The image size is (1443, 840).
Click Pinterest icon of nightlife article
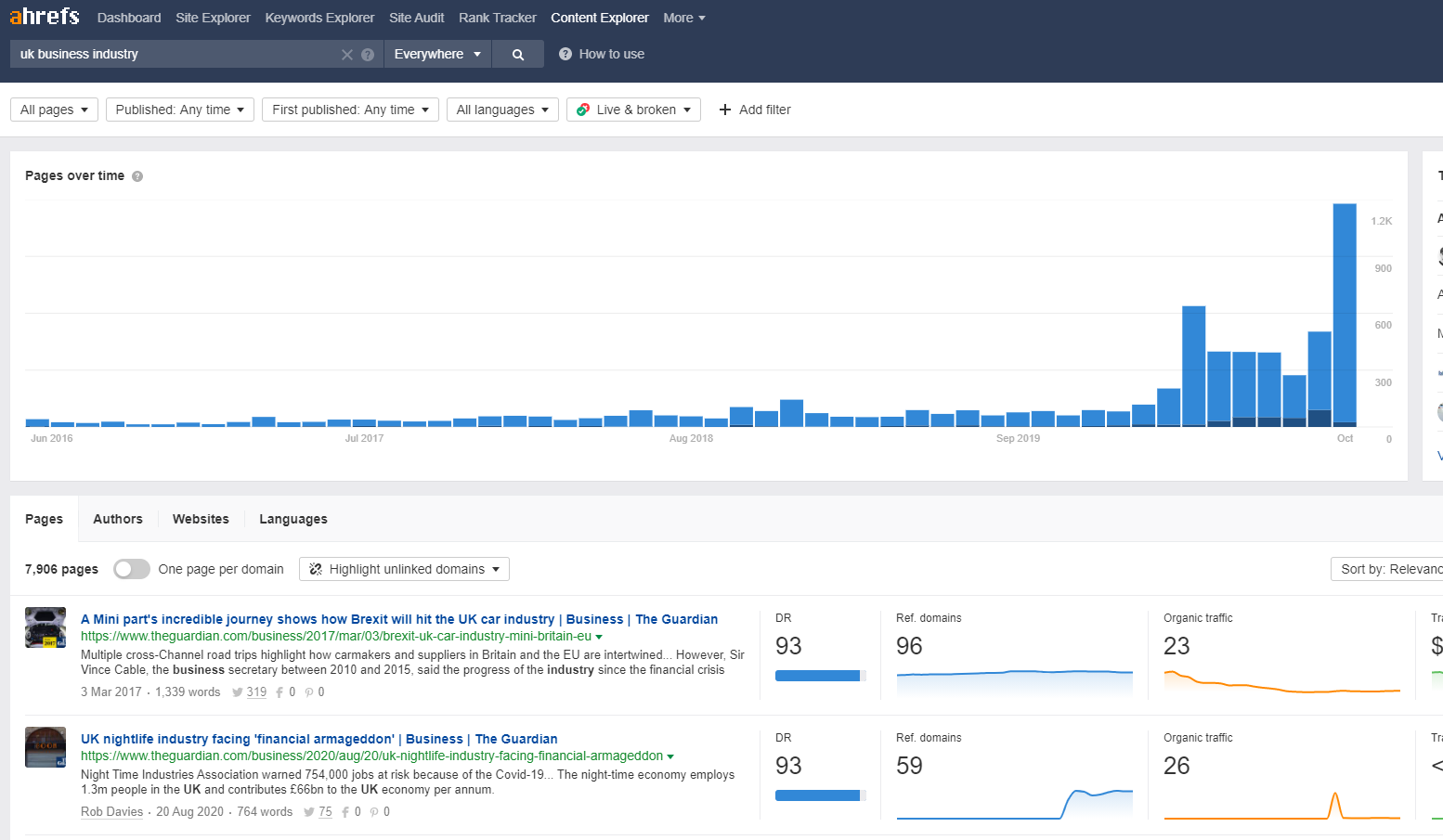pos(374,812)
